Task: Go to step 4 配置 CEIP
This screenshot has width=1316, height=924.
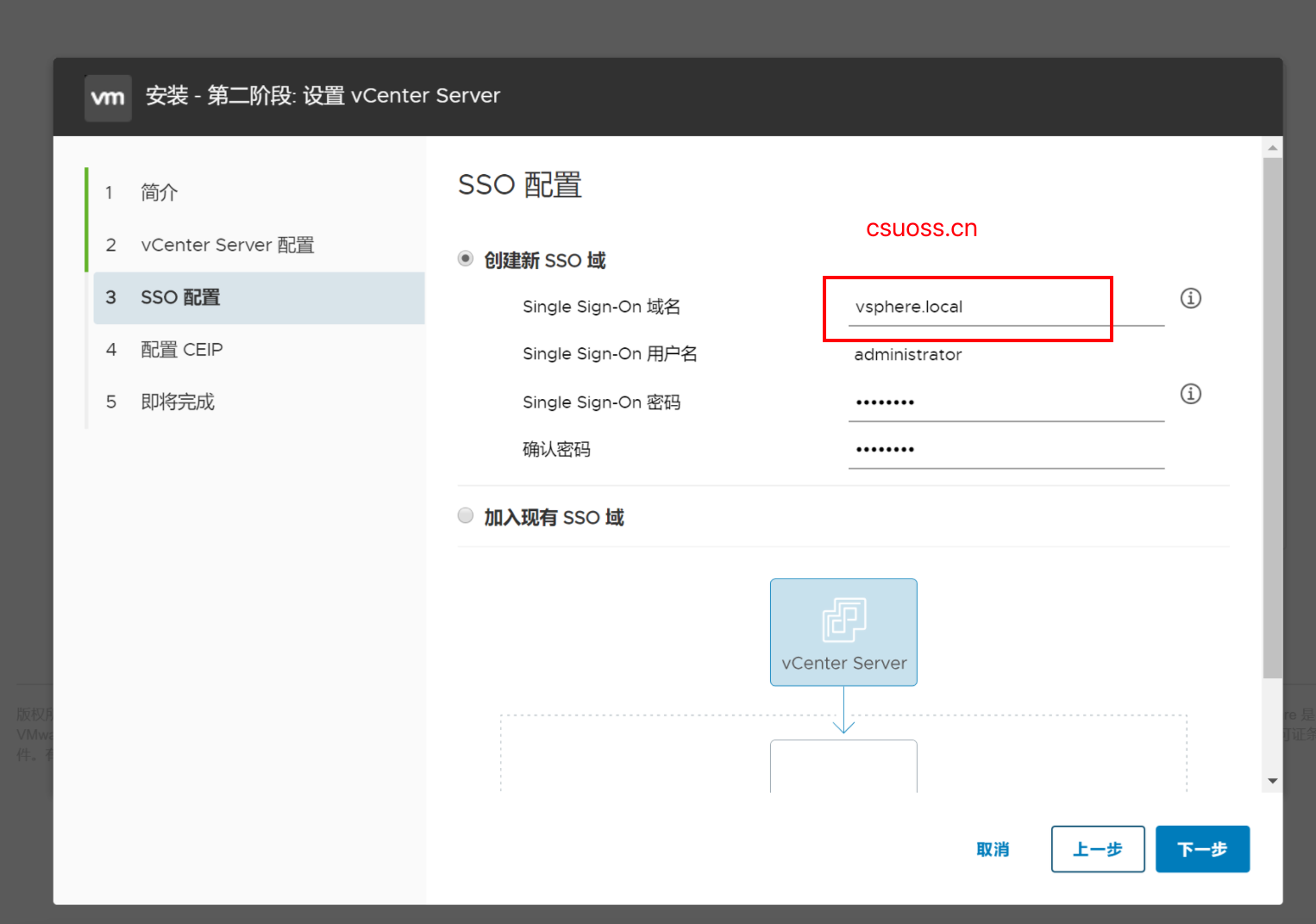Action: pyautogui.click(x=259, y=350)
